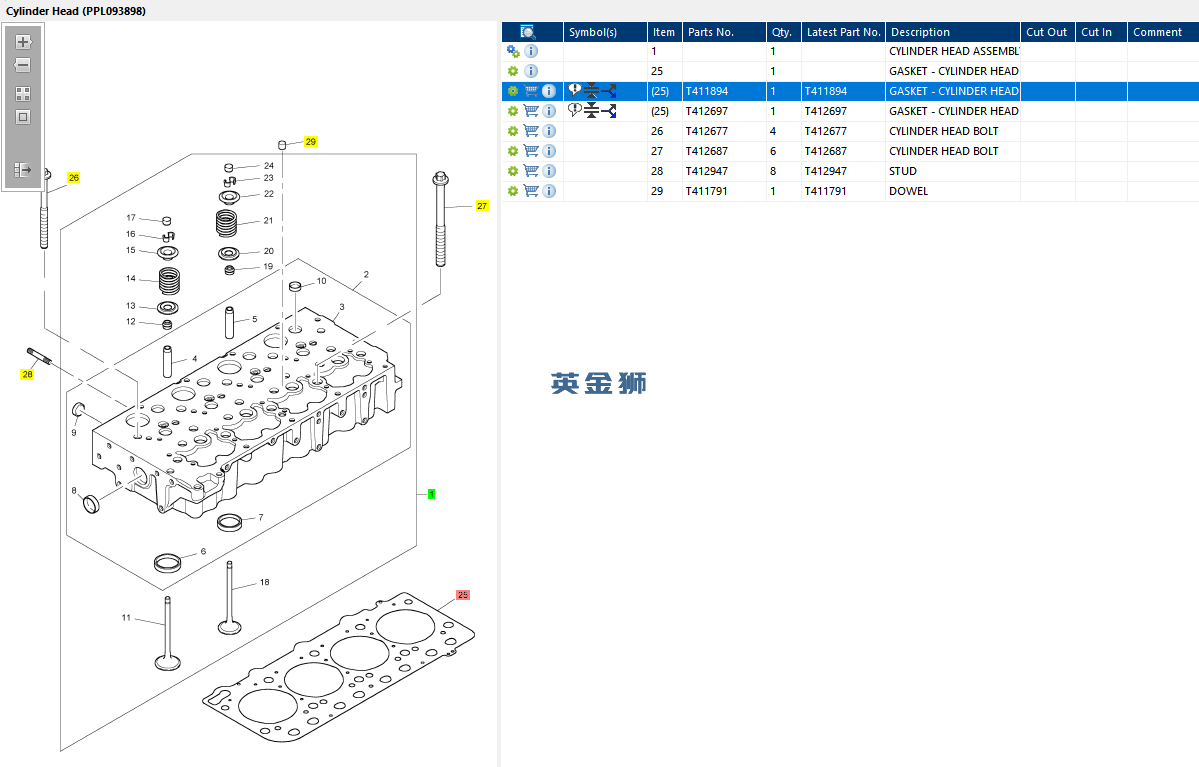Viewport: 1199px width, 767px height.
Task: Select callout 25 on the gasket diagram
Action: click(463, 595)
